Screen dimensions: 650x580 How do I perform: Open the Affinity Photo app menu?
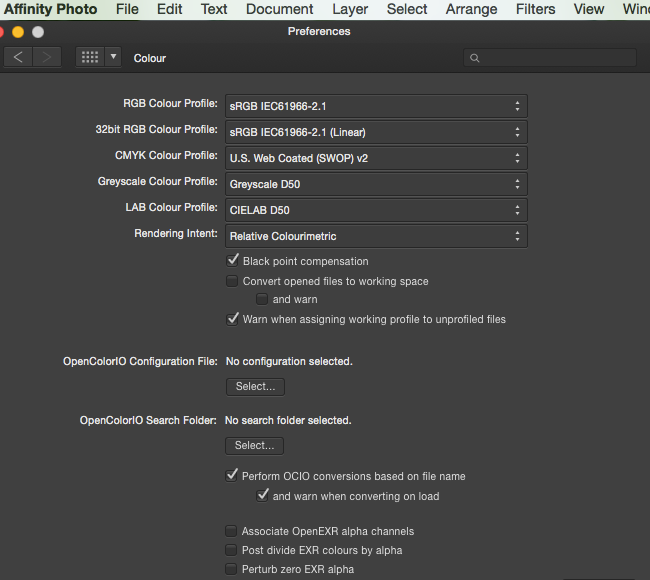[x=51, y=9]
